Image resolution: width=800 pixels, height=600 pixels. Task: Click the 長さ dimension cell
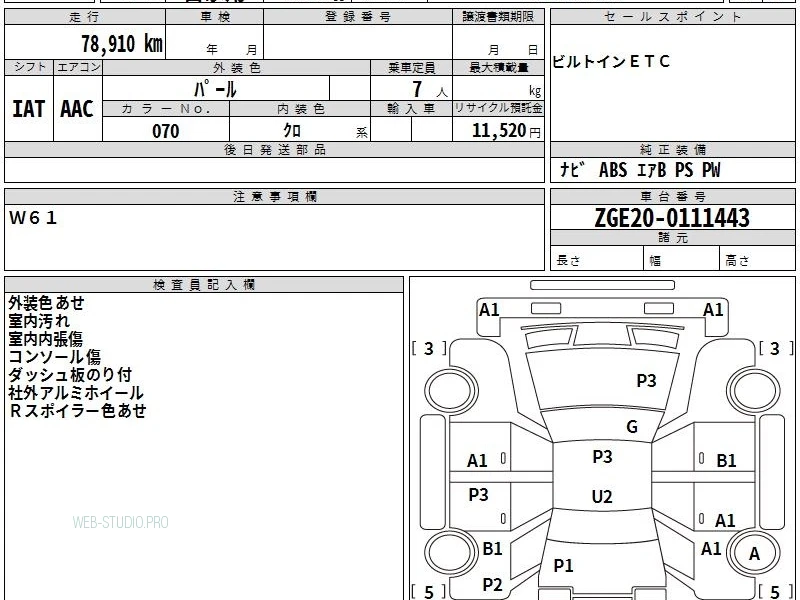(x=597, y=260)
